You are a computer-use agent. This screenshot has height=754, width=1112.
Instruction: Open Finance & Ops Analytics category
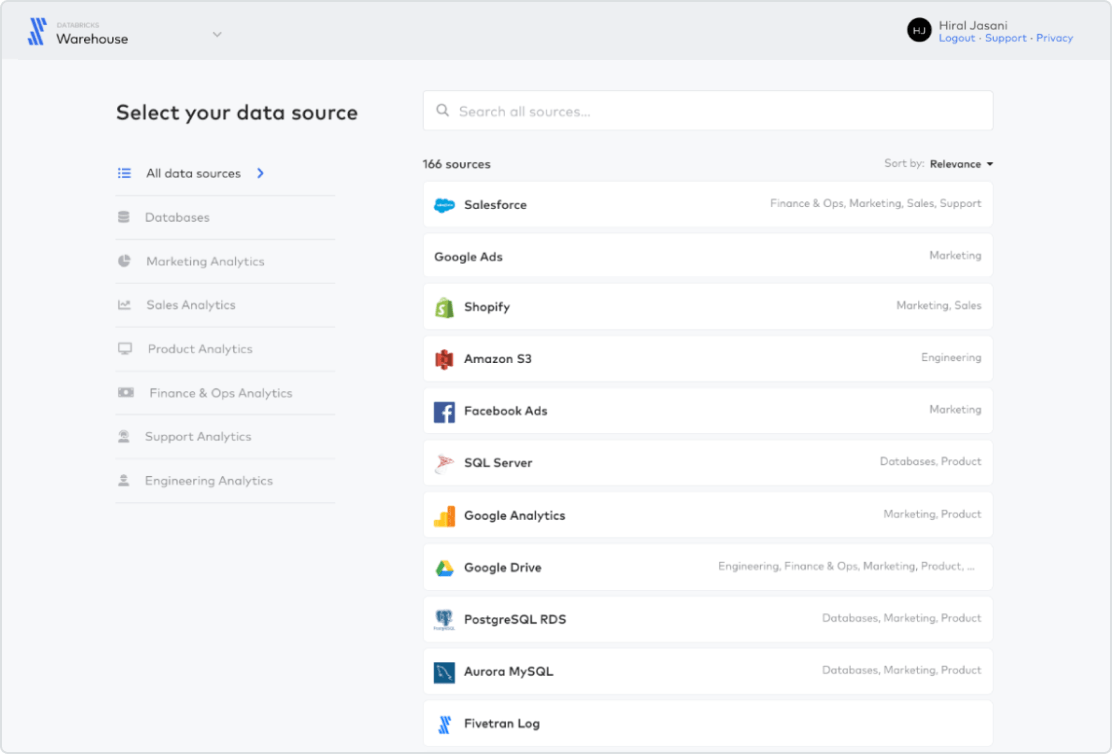(220, 393)
